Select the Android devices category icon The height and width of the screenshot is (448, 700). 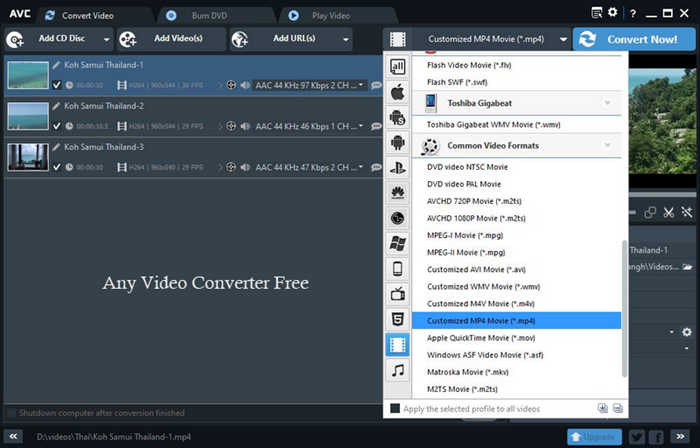coord(397,143)
